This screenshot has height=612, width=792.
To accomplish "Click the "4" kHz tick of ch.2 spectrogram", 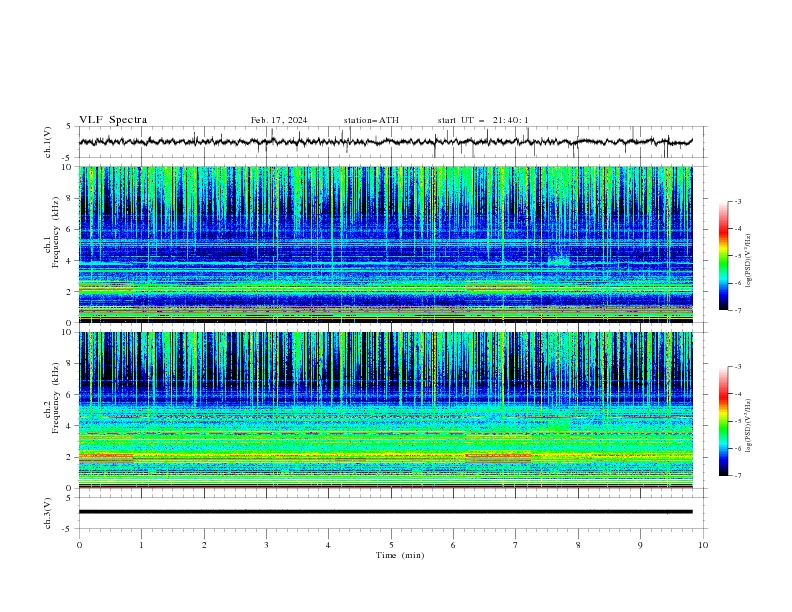I will (71, 426).
